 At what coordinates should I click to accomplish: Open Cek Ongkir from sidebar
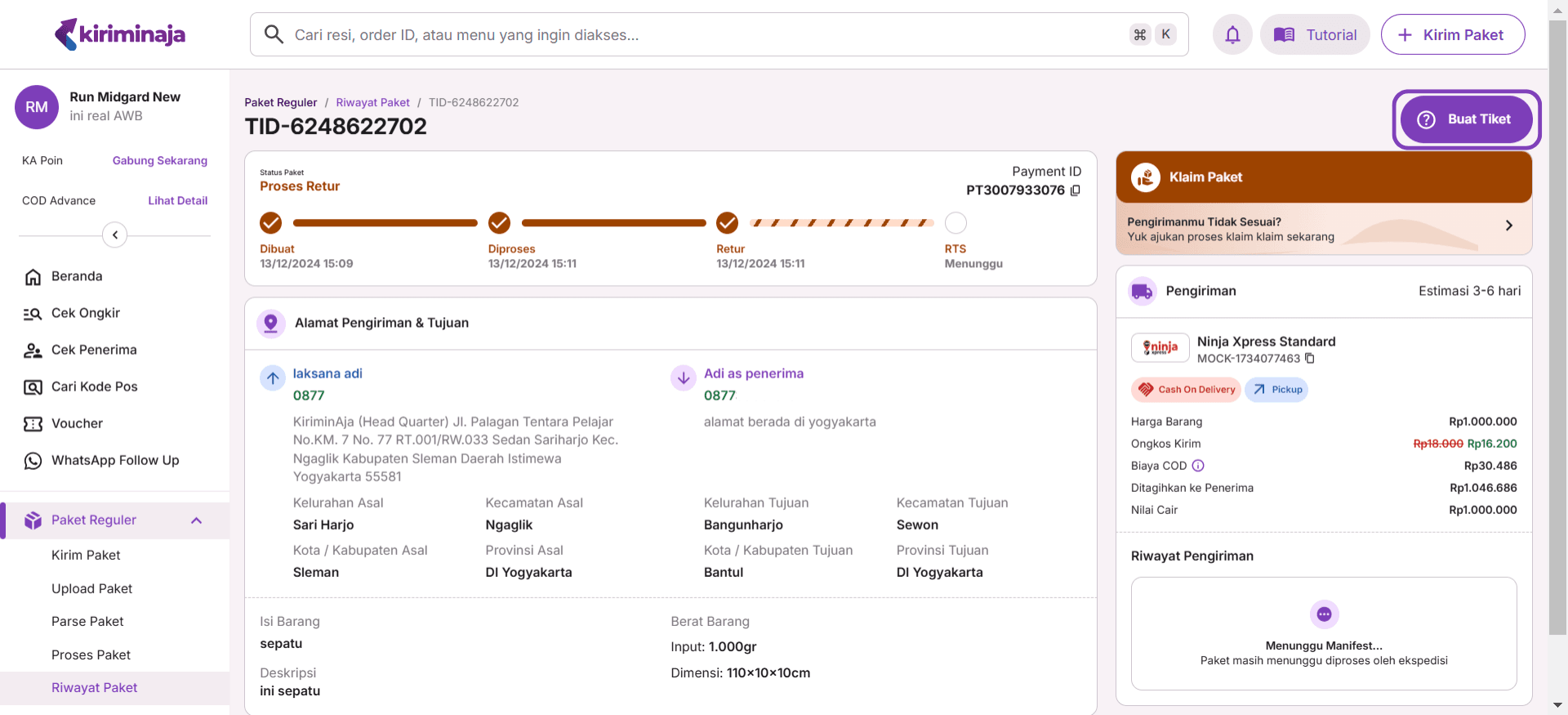(x=85, y=313)
